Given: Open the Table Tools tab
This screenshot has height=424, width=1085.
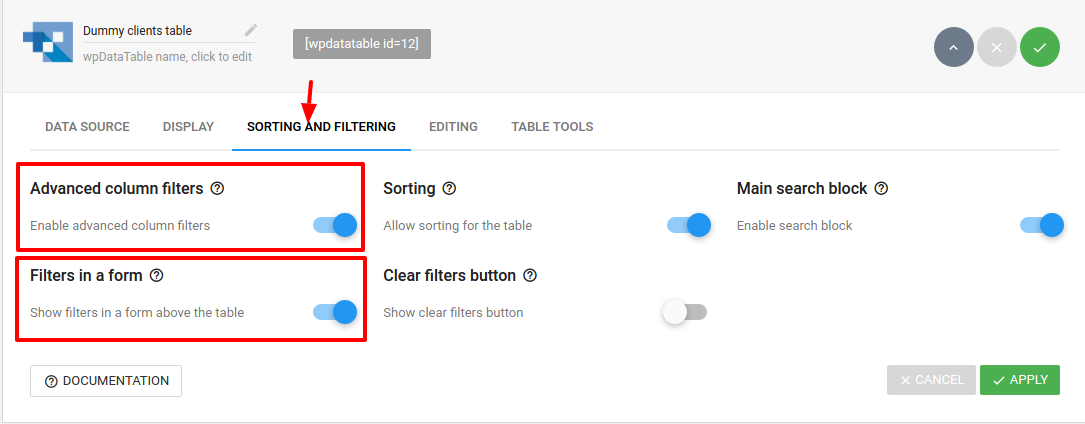Looking at the screenshot, I should tap(552, 127).
